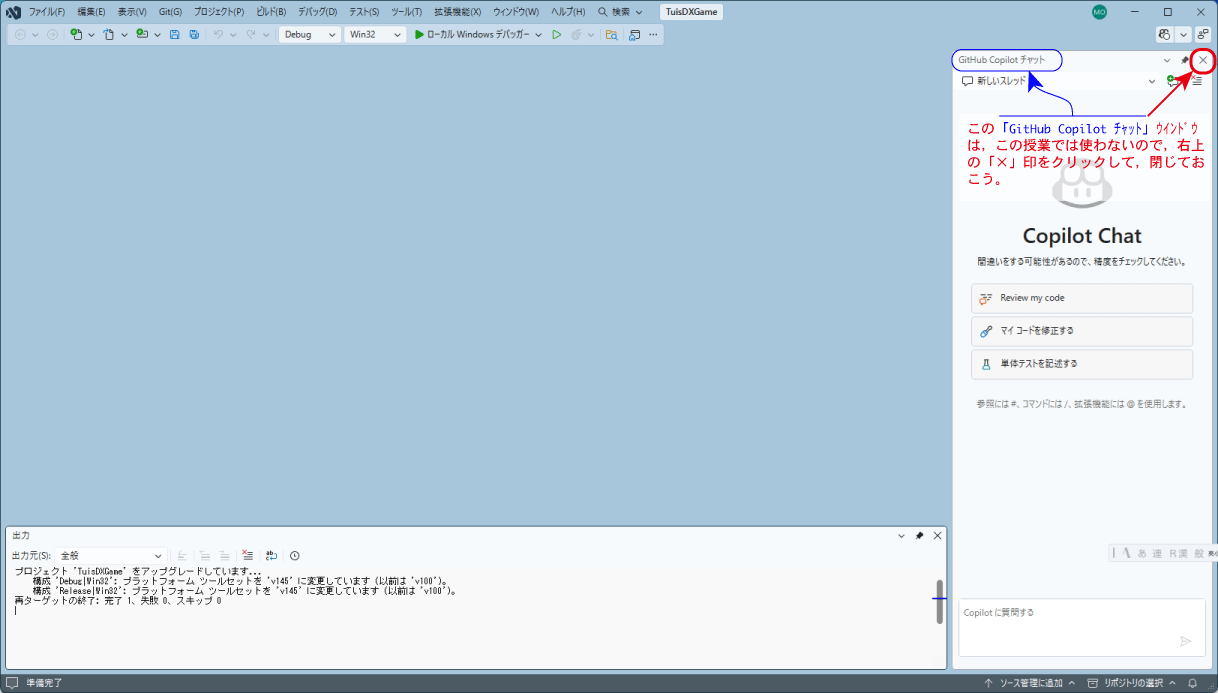The width and height of the screenshot is (1218, 693).
Task: Click the Start Without Debugging outline arrow
Action: (x=557, y=34)
